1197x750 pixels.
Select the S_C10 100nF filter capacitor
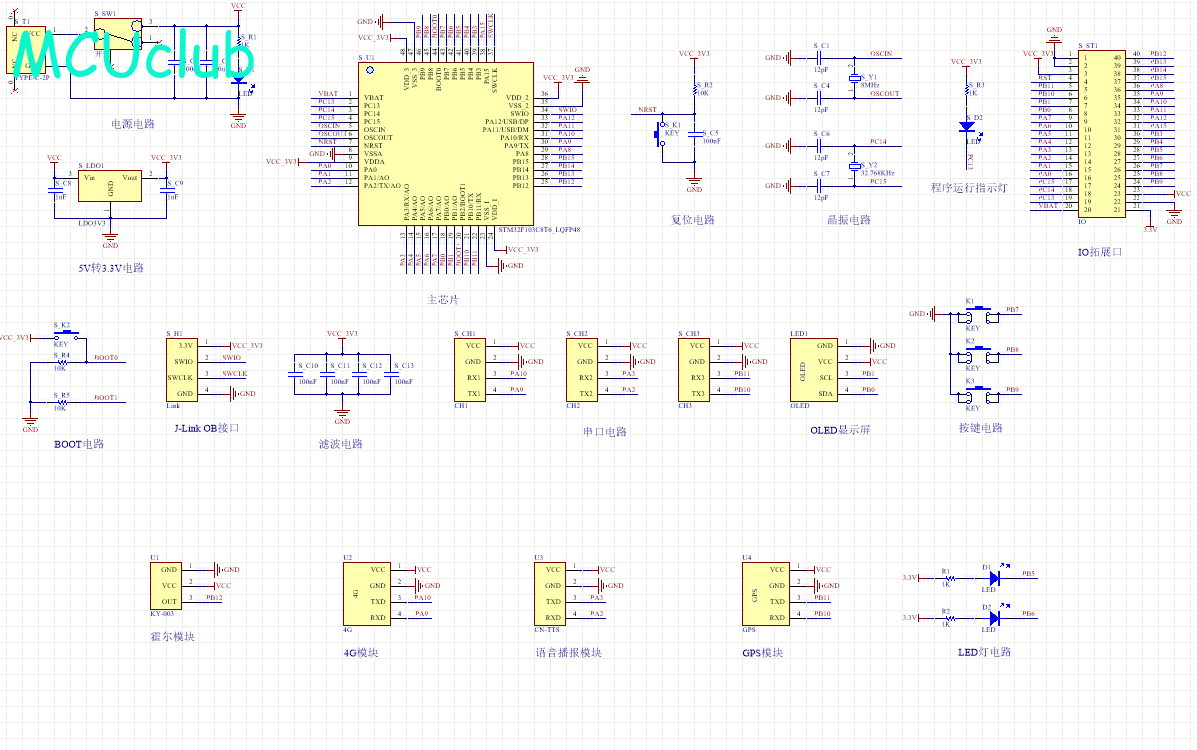(x=295, y=374)
